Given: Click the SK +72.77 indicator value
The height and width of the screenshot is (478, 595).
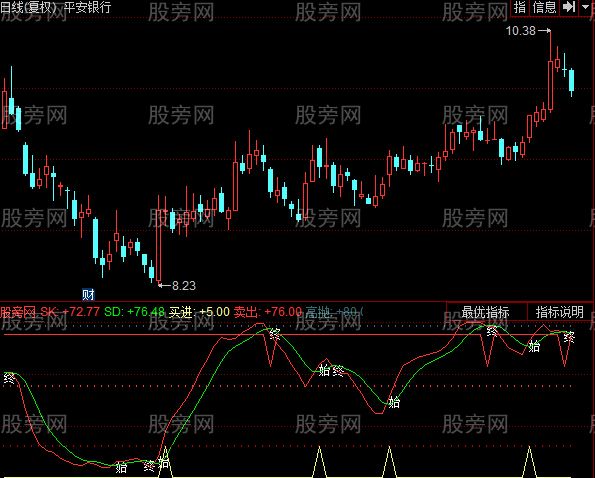Looking at the screenshot, I should tap(70, 312).
